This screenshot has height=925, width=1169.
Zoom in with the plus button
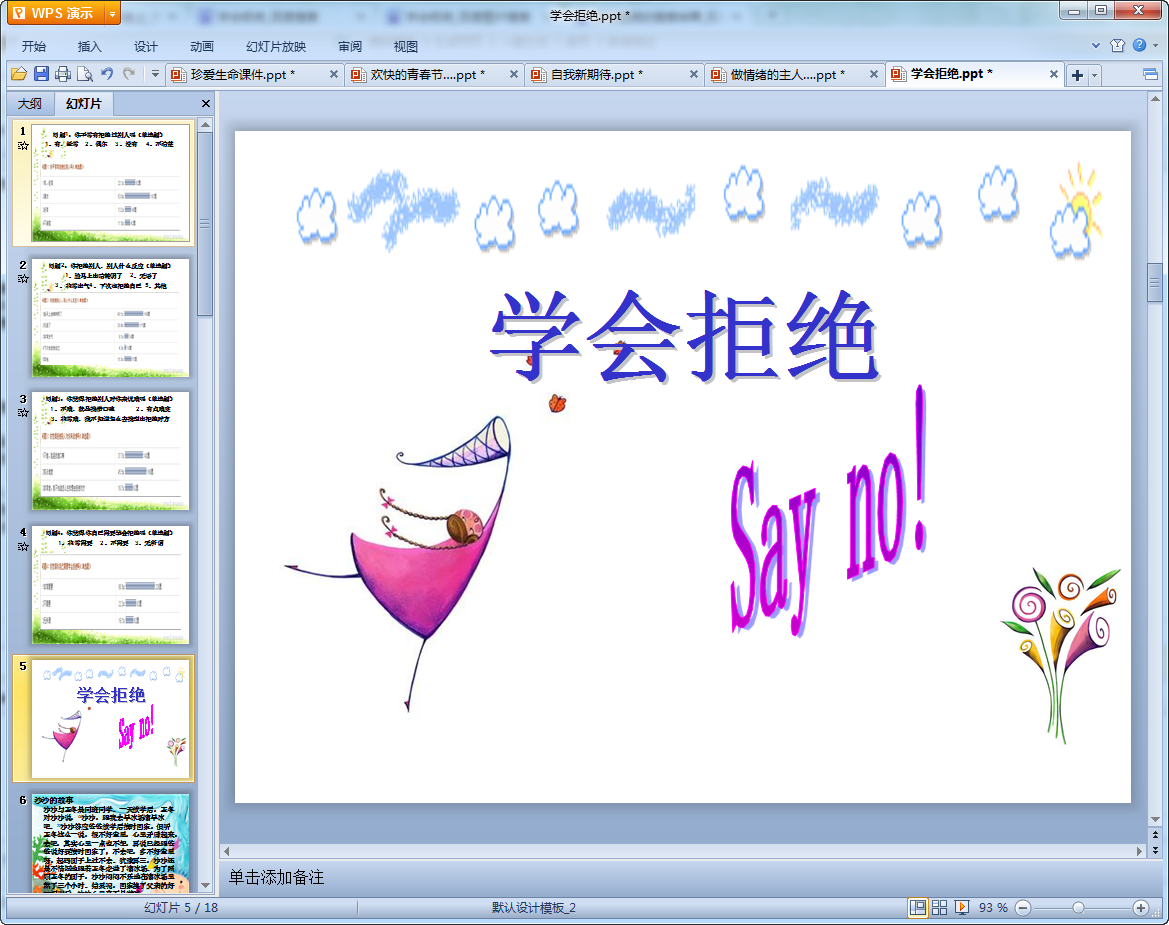point(1141,908)
